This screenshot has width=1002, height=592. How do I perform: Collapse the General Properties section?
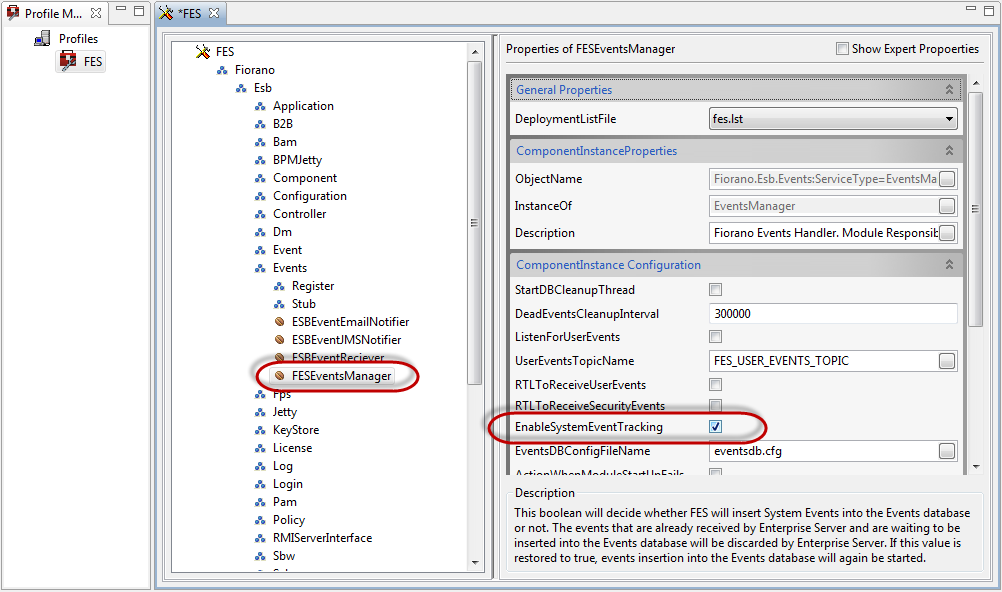coord(949,90)
